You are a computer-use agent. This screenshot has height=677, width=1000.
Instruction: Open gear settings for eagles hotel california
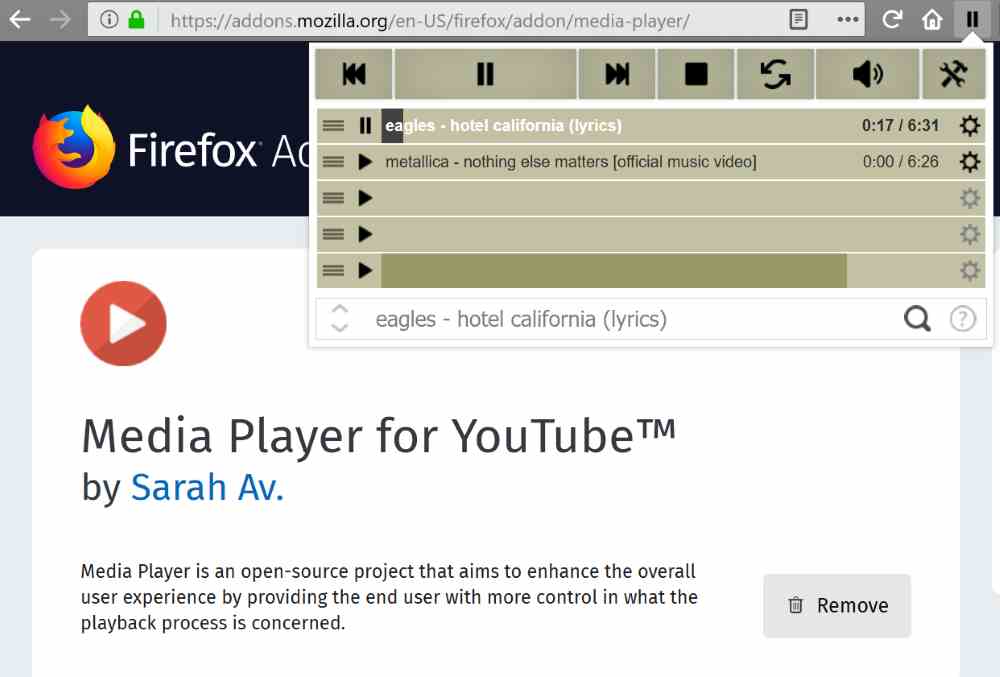coord(969,126)
